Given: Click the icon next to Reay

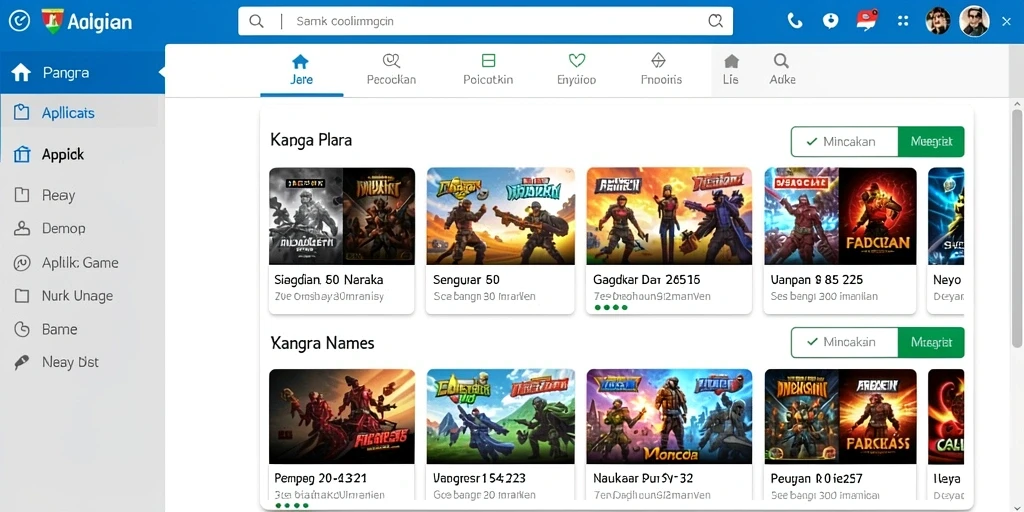Looking at the screenshot, I should [x=22, y=195].
